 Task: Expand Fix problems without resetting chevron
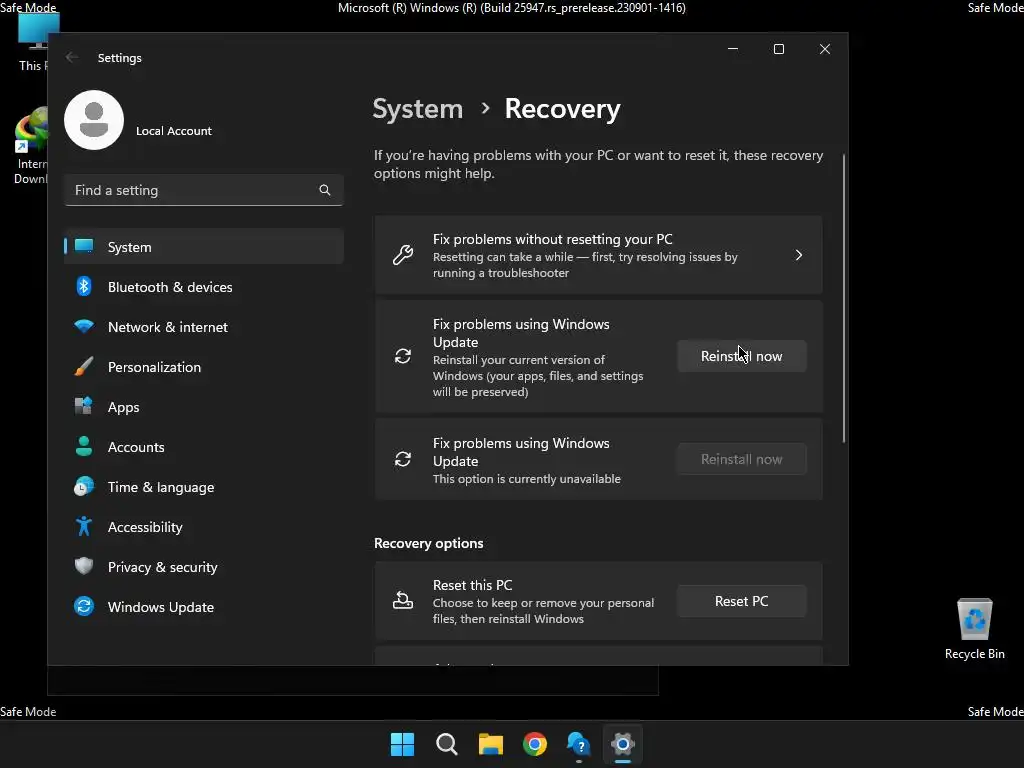point(799,255)
